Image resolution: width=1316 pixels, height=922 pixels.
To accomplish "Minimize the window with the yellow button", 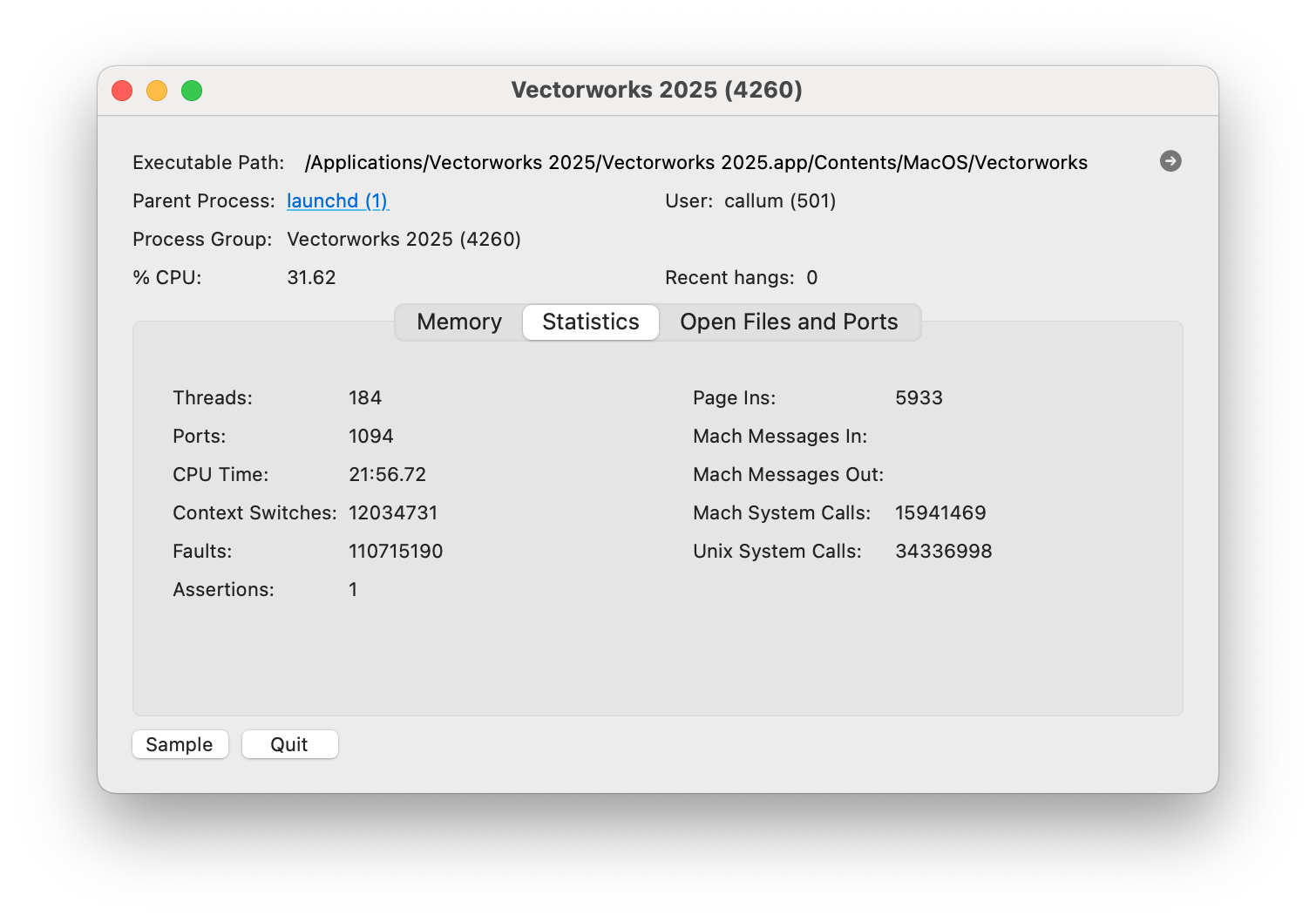I will click(x=157, y=91).
